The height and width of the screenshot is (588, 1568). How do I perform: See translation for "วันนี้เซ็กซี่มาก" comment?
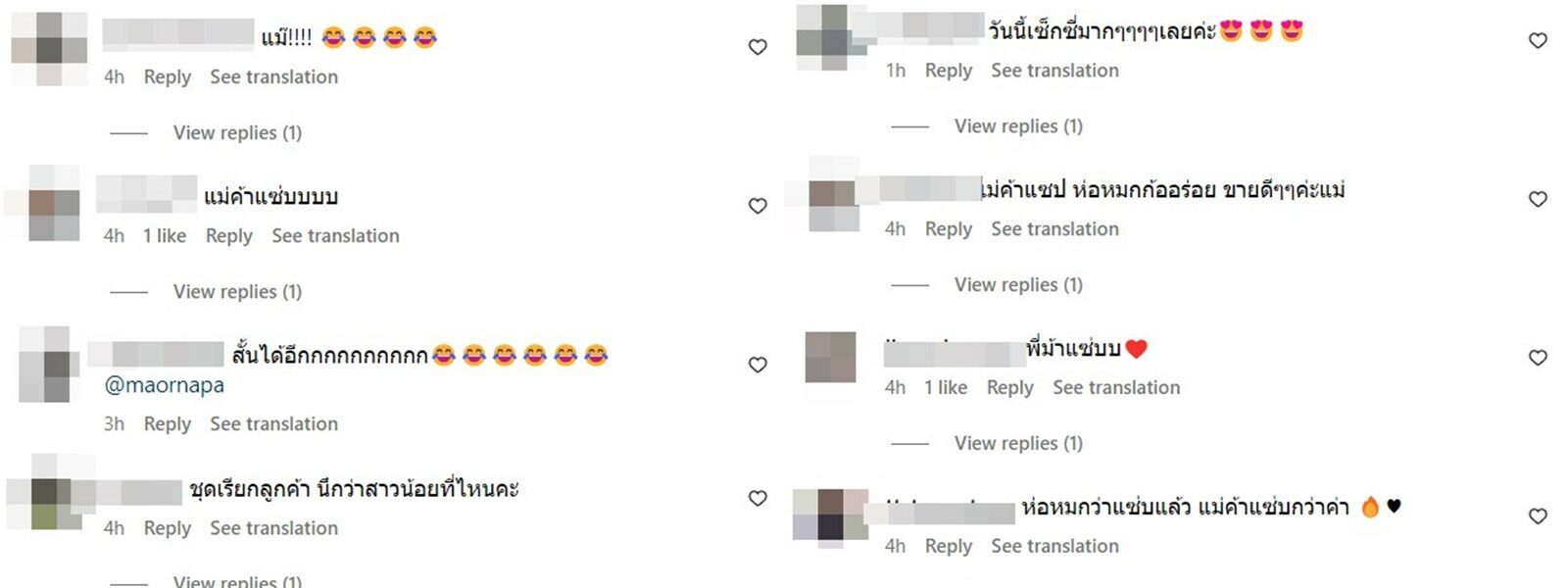click(x=1054, y=71)
